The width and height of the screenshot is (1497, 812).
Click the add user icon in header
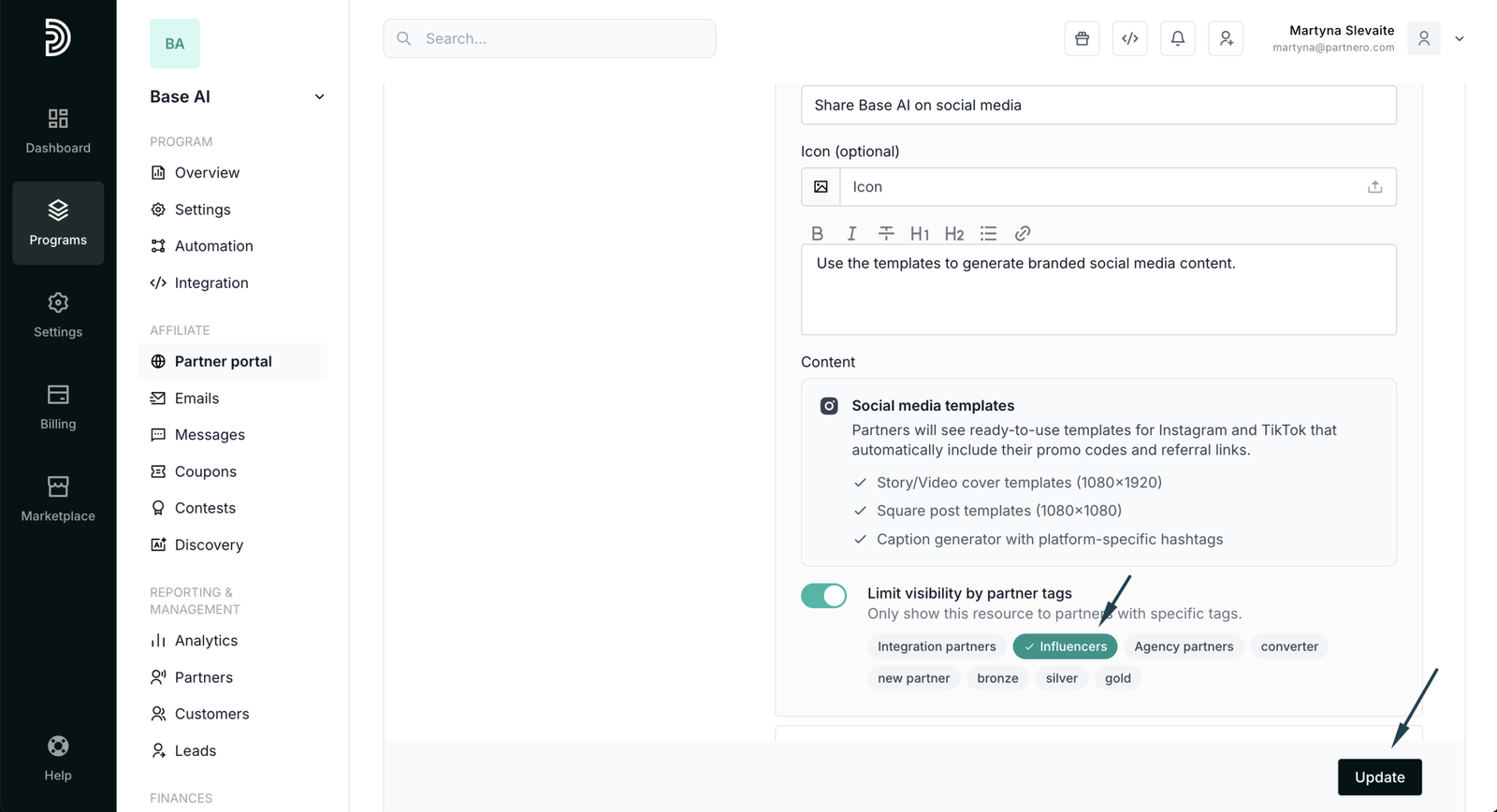pos(1225,38)
